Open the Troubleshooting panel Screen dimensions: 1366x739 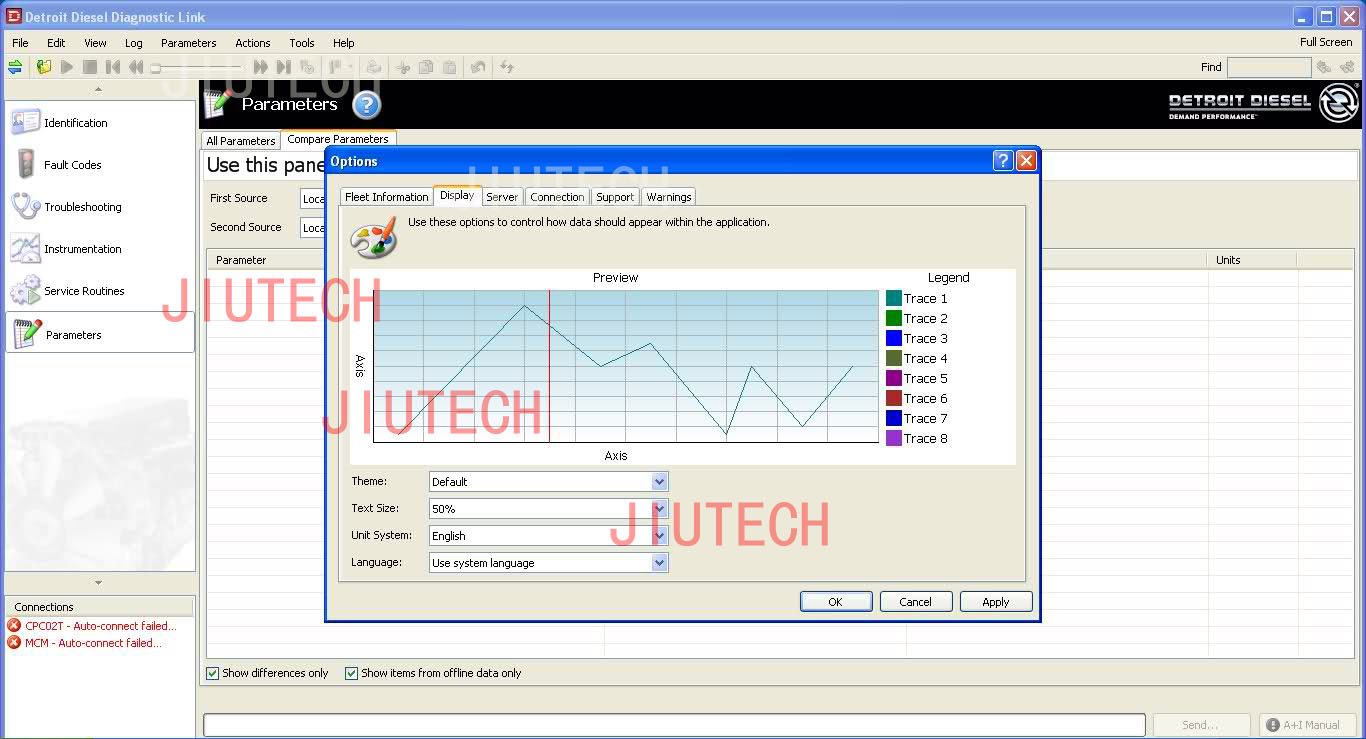99,207
